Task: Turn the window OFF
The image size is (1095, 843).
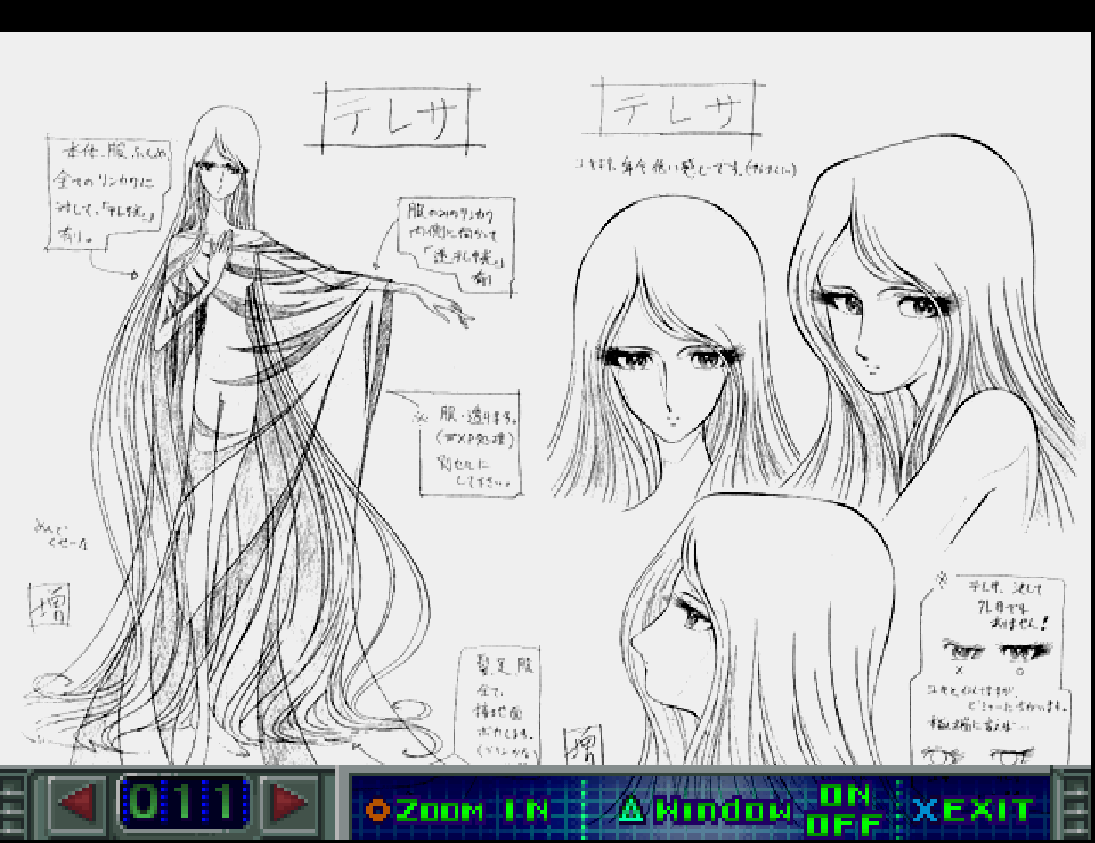Action: (844, 825)
